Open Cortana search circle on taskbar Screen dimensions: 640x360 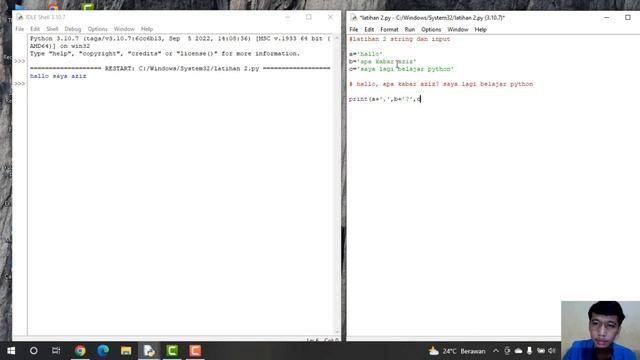click(x=34, y=351)
